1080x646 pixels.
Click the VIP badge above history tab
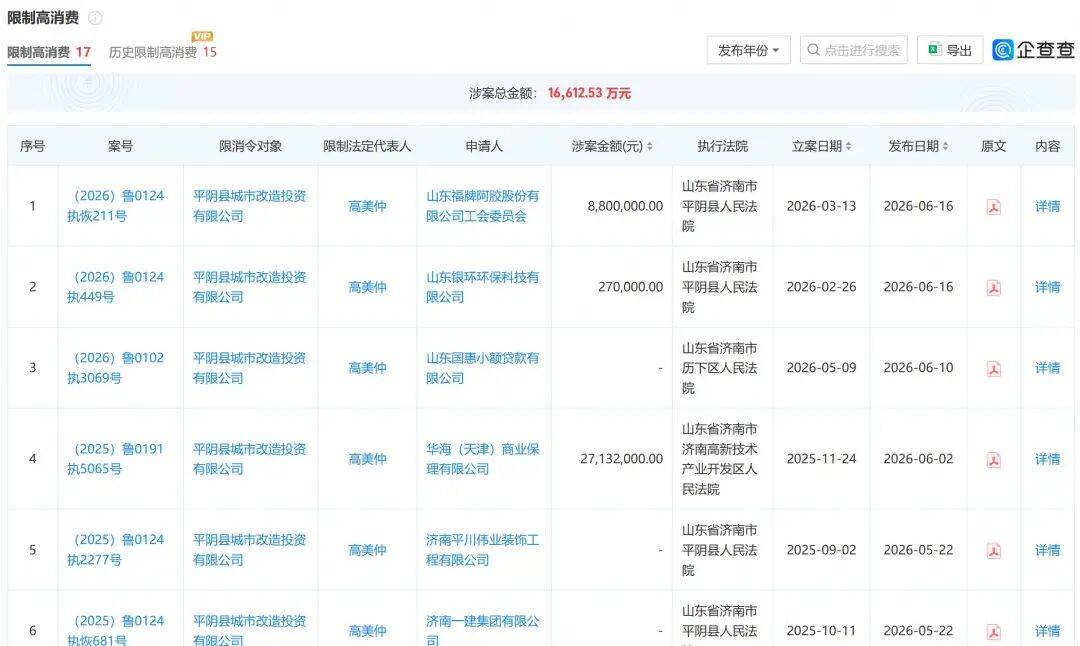click(x=202, y=37)
